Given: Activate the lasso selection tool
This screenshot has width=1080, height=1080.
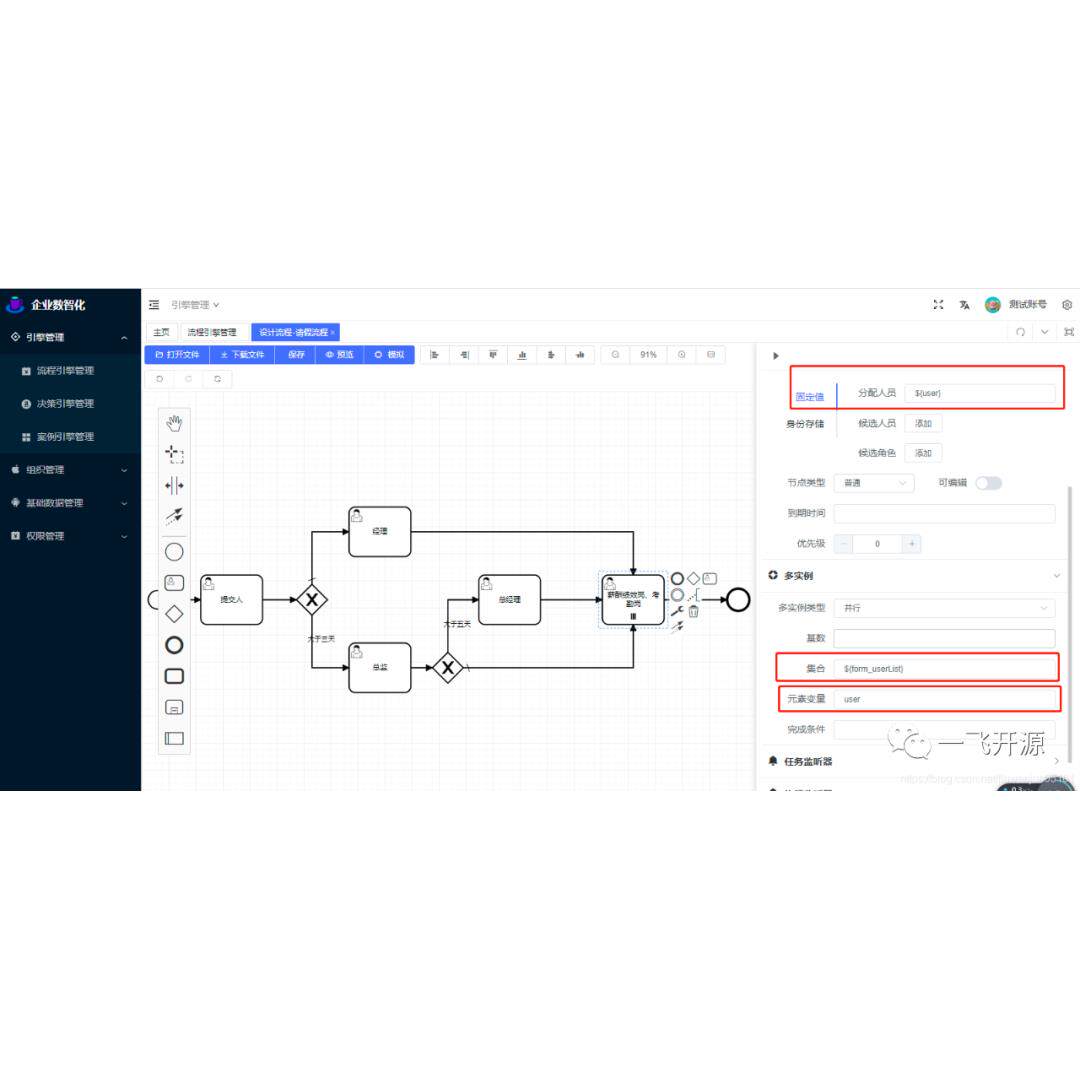Looking at the screenshot, I should pos(174,454).
